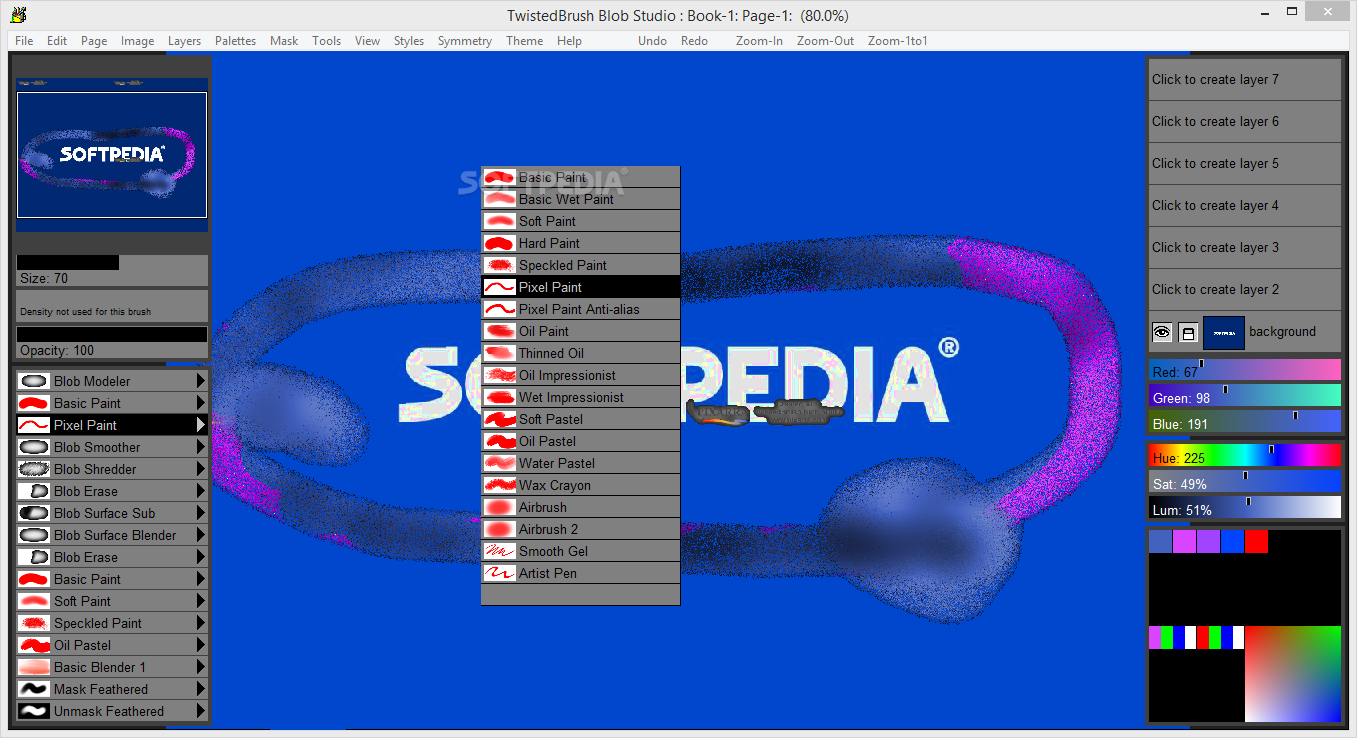Screen dimensions: 1357x738
Task: Click Zoom-In in the menu bar
Action: pos(759,41)
